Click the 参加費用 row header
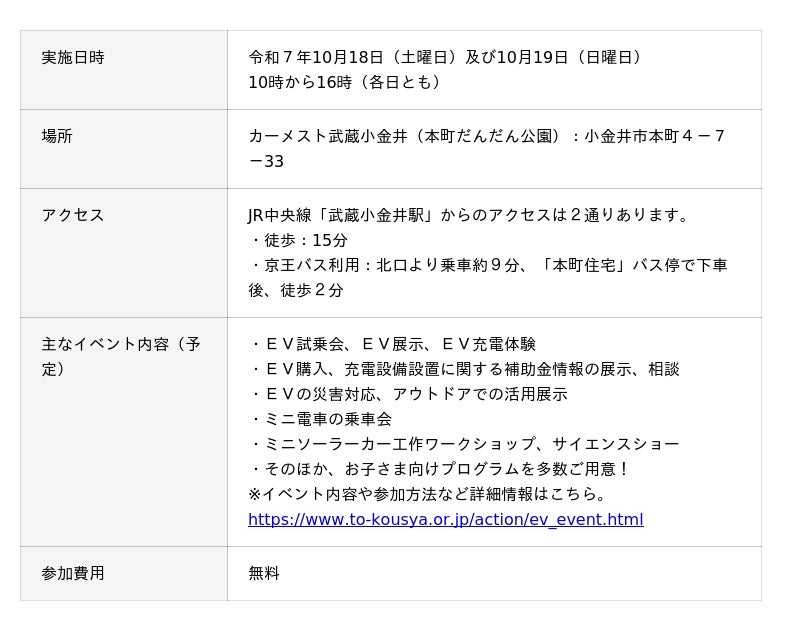This screenshot has height=631, width=800. pos(73,573)
